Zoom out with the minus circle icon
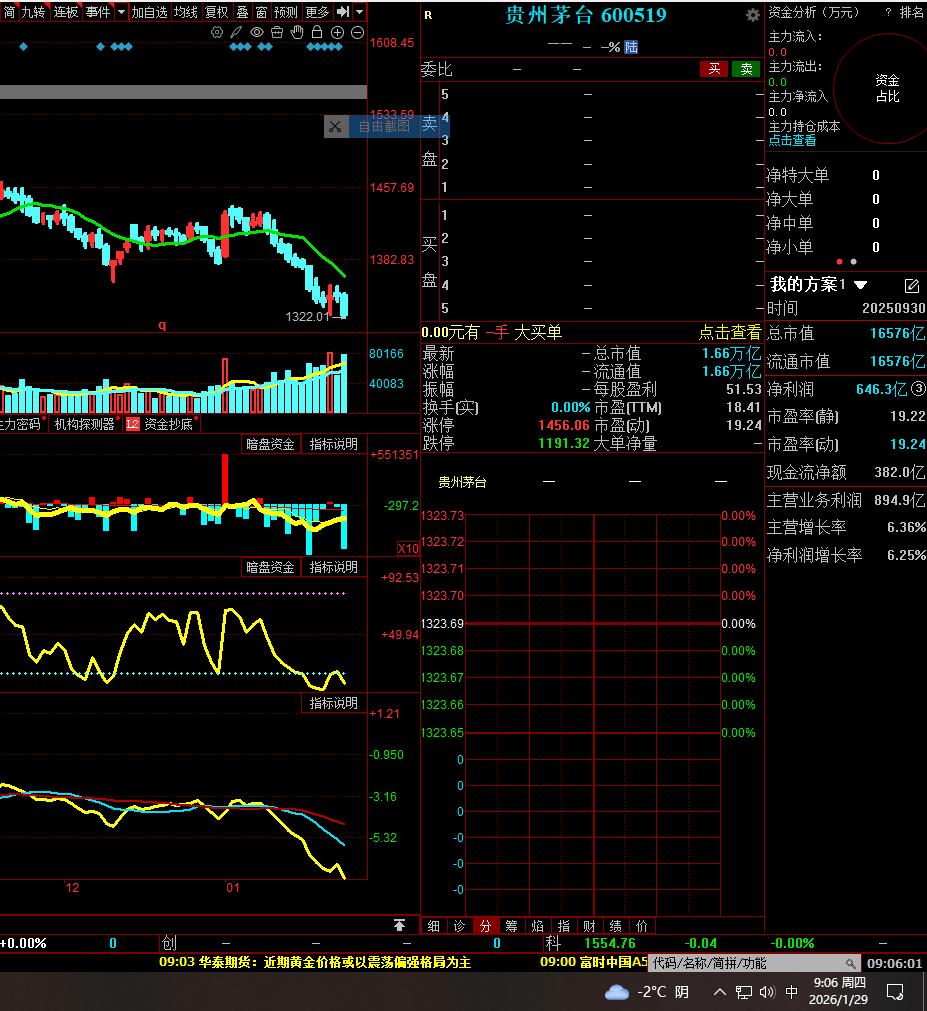 click(x=357, y=32)
